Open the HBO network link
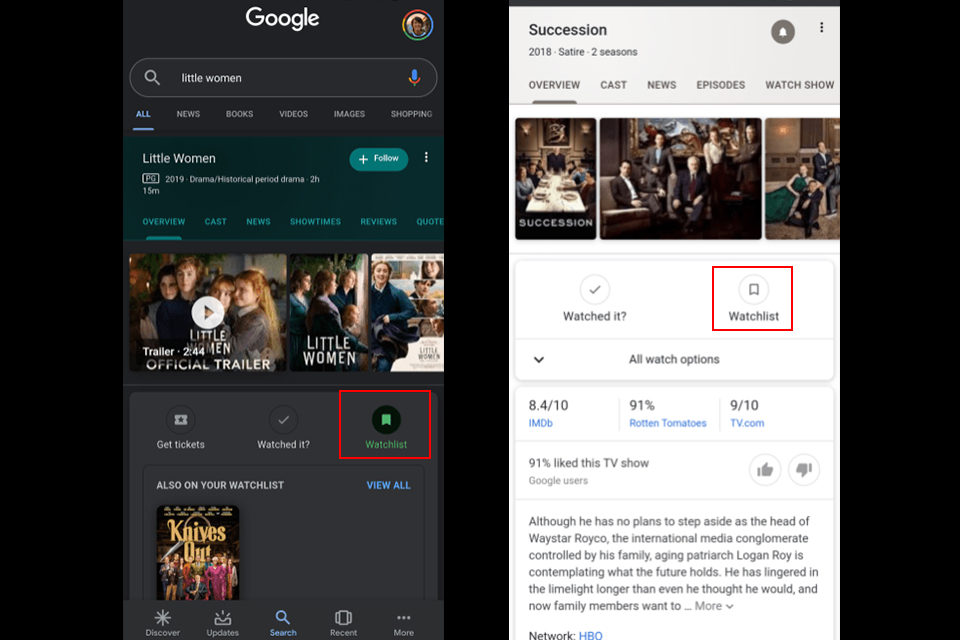This screenshot has height=640, width=960. click(591, 635)
